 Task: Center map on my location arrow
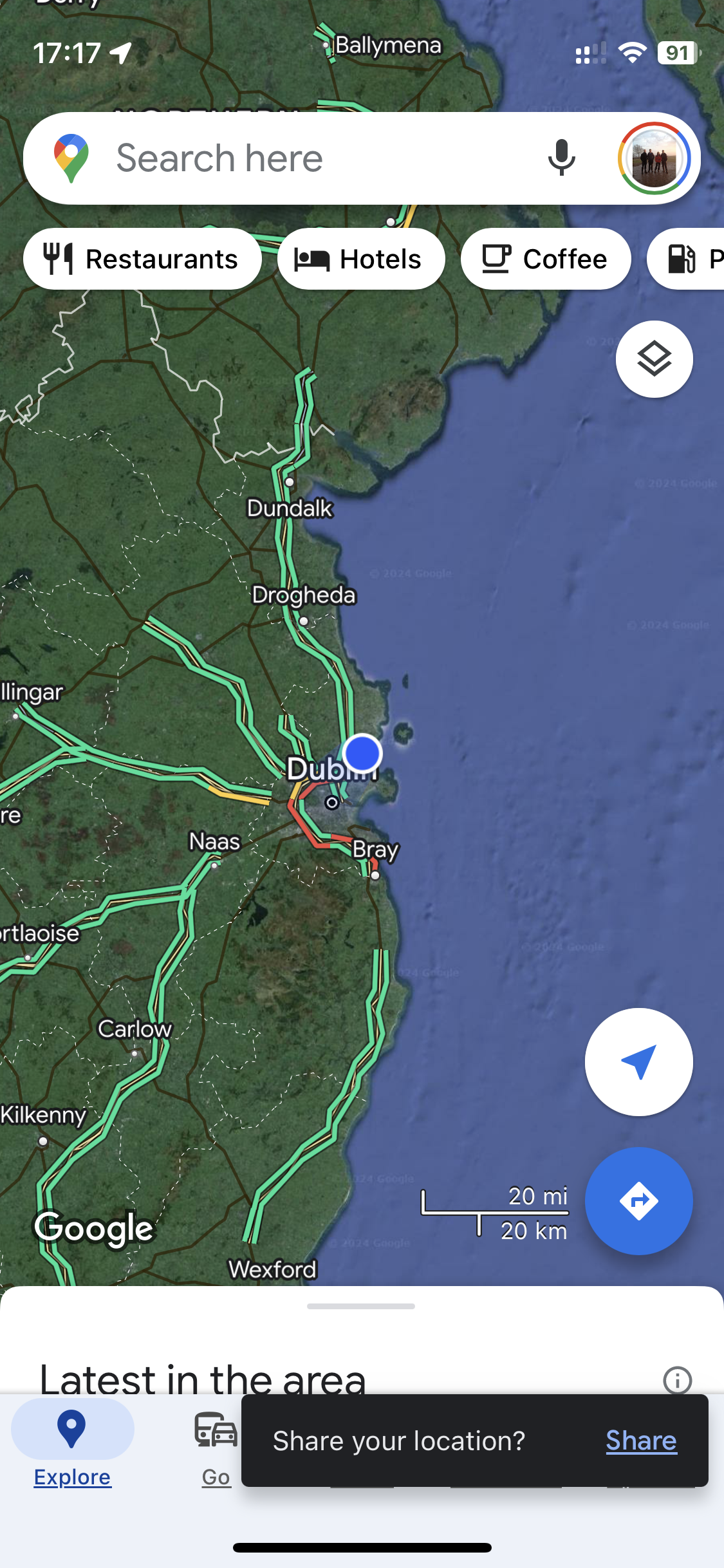click(638, 1062)
